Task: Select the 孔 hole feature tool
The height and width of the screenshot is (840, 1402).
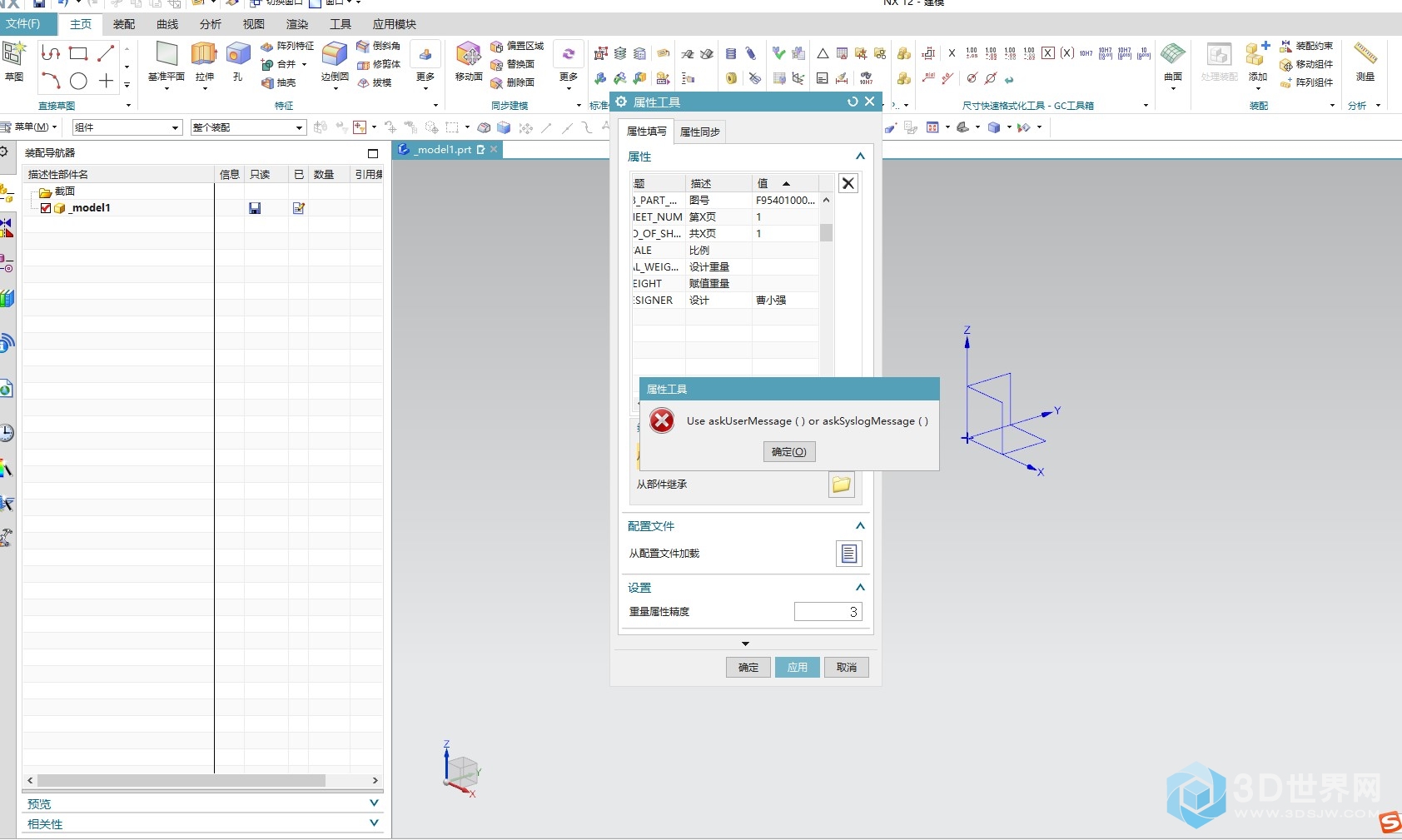Action: pyautogui.click(x=238, y=62)
